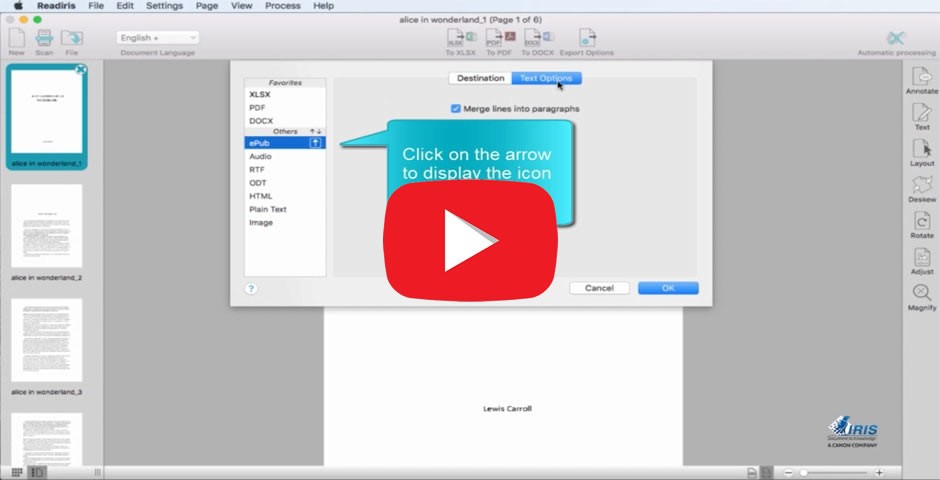The height and width of the screenshot is (480, 940).
Task: Start Automatic processing
Action: tap(896, 38)
